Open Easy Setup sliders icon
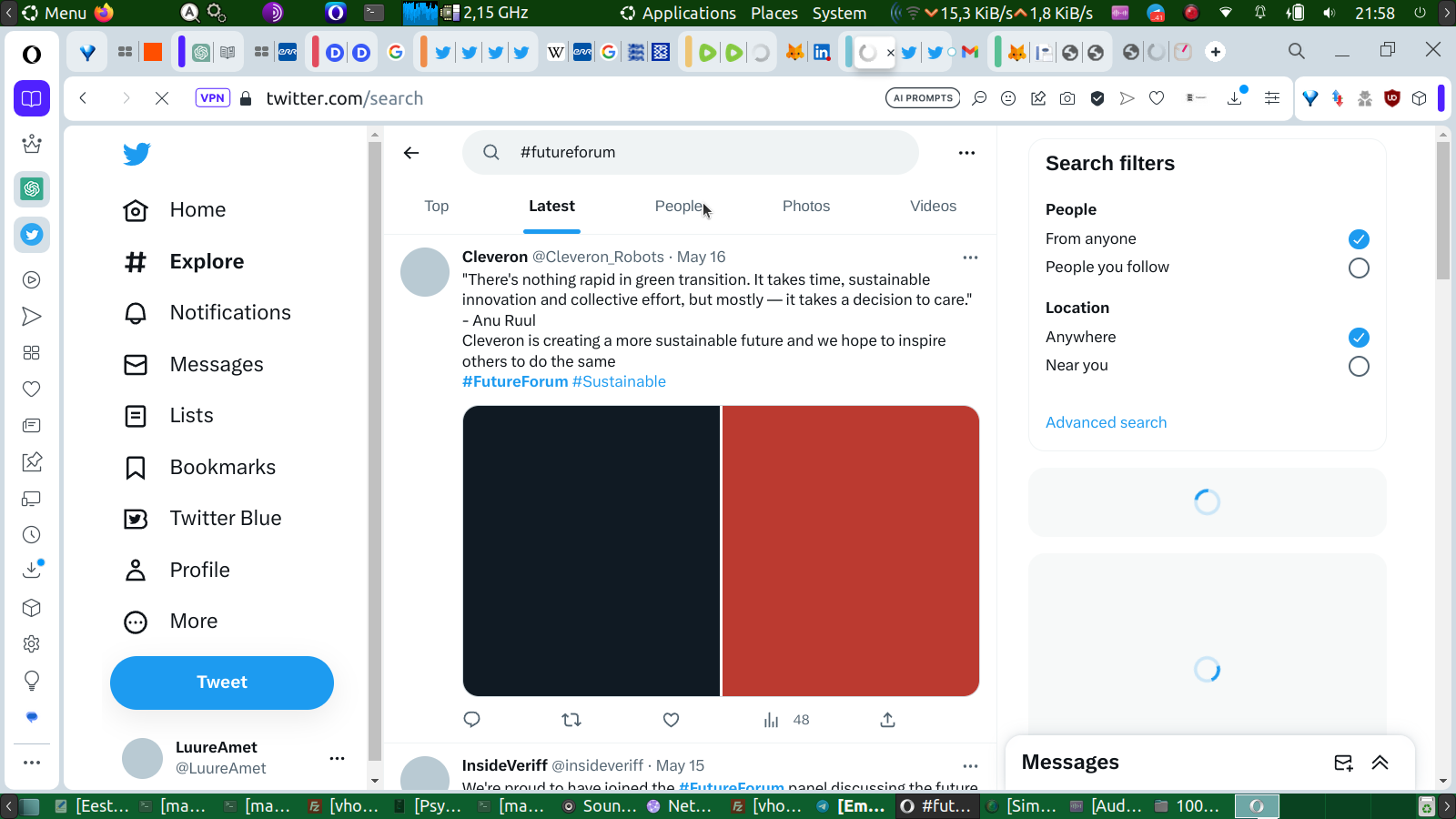The height and width of the screenshot is (819, 1456). pyautogui.click(x=1272, y=98)
